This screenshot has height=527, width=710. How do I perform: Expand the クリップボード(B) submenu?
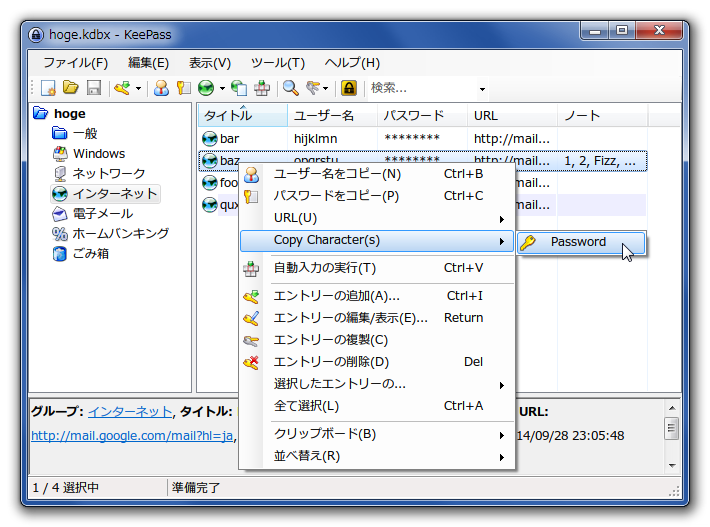[x=377, y=434]
